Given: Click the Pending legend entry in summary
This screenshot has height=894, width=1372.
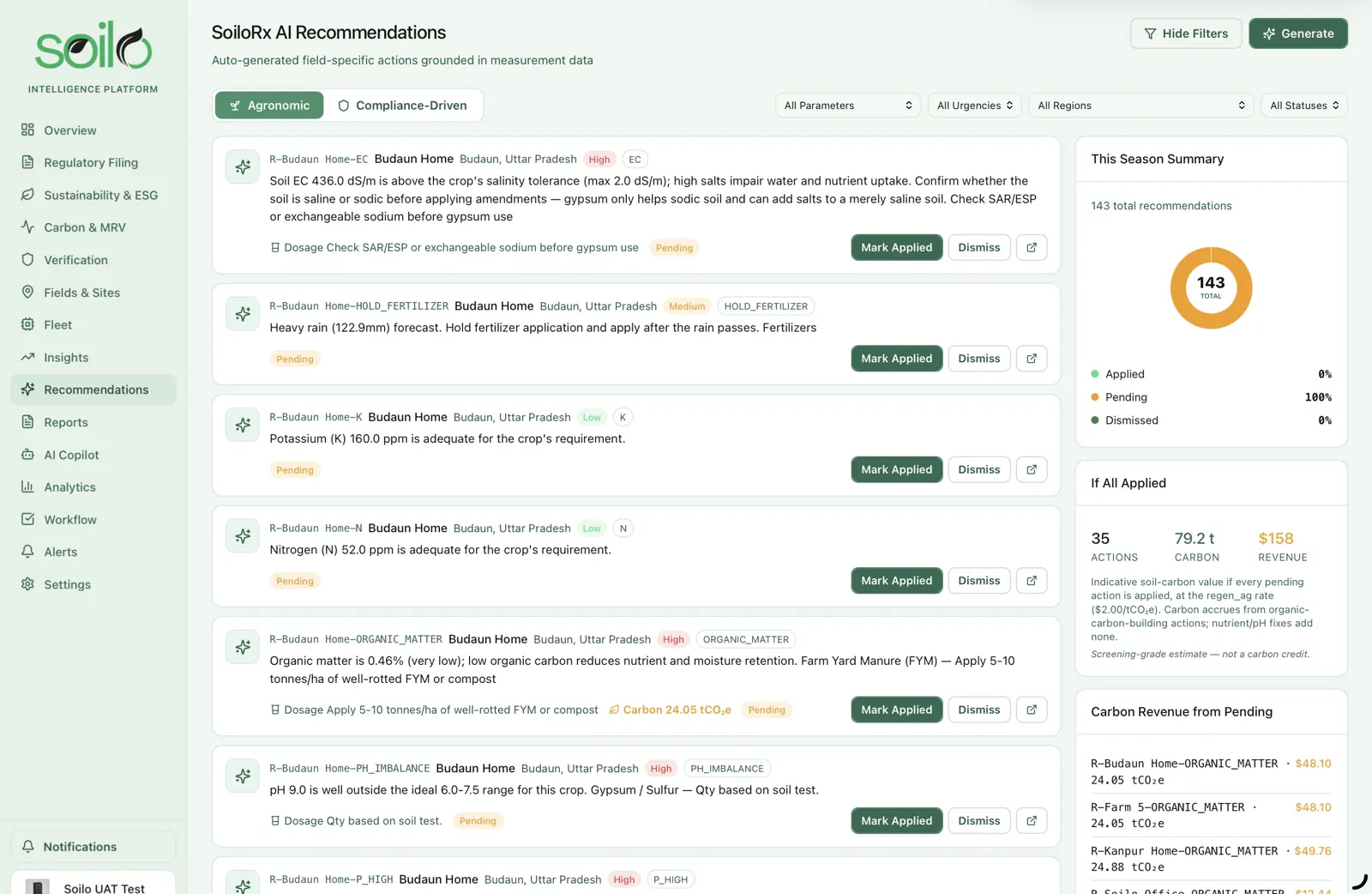Looking at the screenshot, I should point(1211,397).
